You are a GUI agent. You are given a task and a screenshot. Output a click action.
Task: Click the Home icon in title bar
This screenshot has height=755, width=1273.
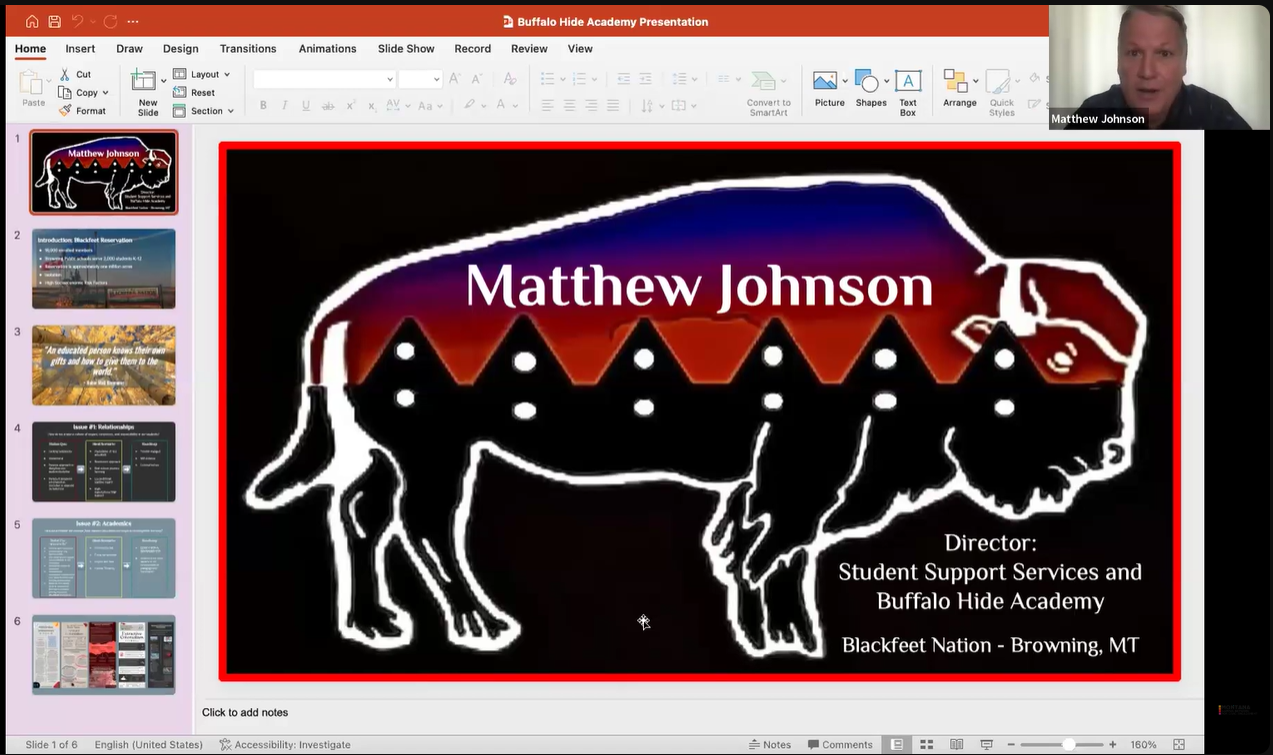tap(32, 21)
